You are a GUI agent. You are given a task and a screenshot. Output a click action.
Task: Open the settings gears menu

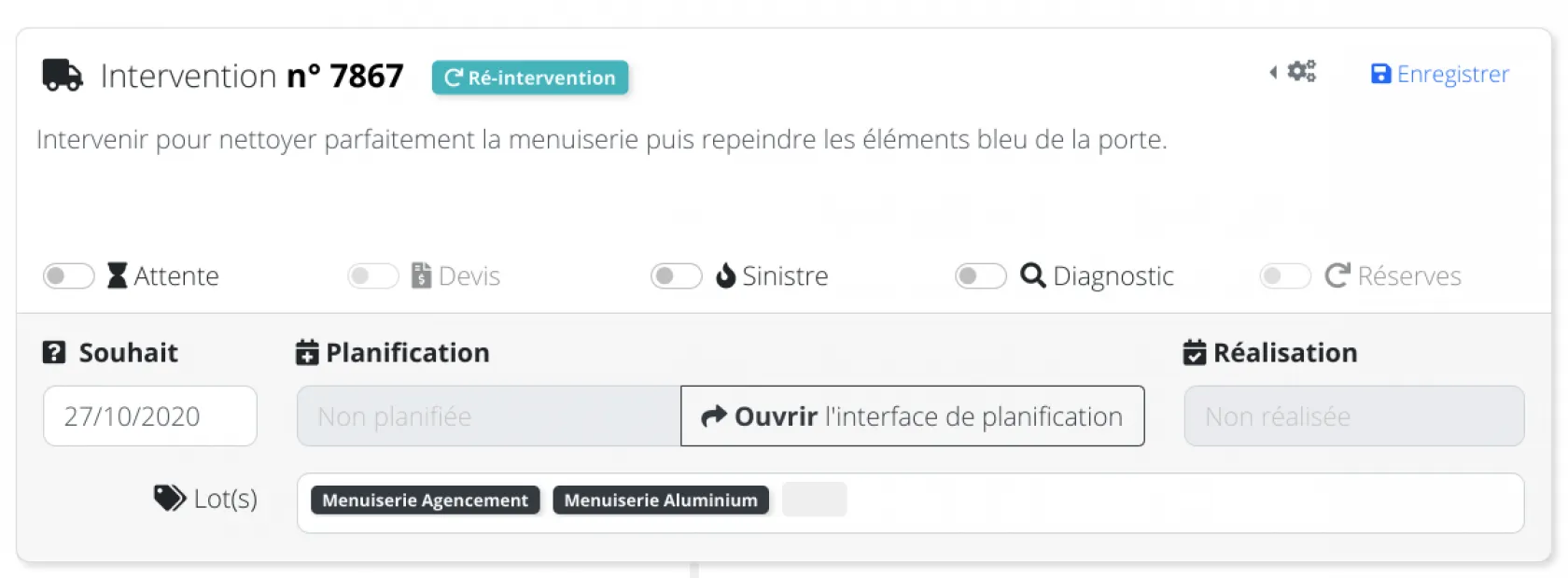(1301, 72)
